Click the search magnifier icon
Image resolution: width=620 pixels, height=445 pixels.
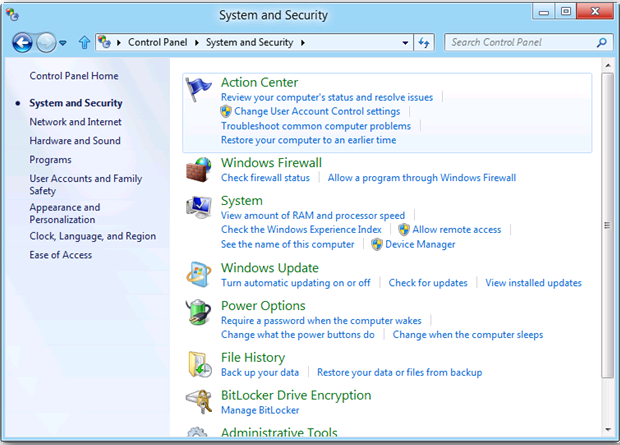click(x=601, y=42)
